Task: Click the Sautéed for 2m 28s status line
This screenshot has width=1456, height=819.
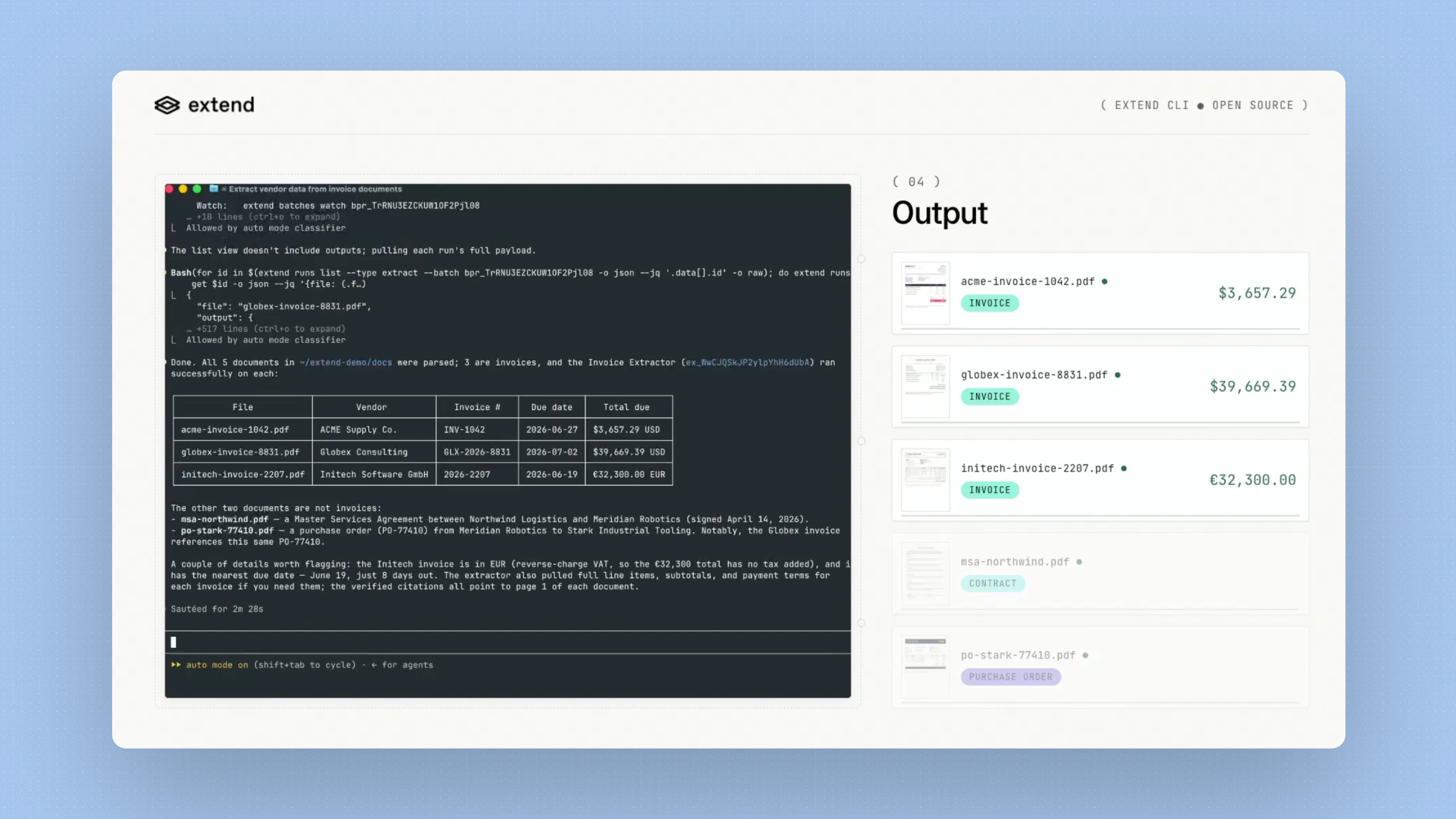Action: (x=217, y=609)
